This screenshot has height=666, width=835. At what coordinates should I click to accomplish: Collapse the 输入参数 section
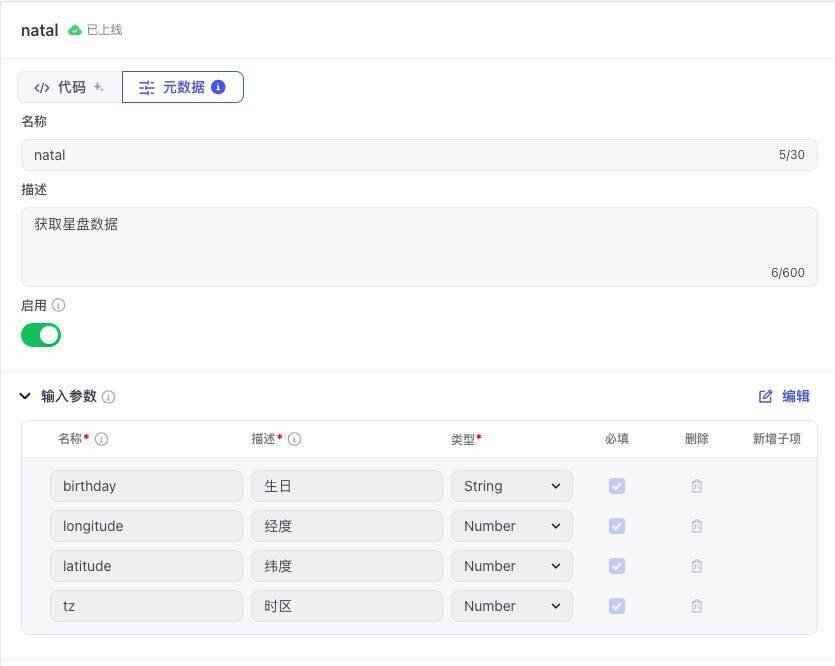[x=25, y=396]
